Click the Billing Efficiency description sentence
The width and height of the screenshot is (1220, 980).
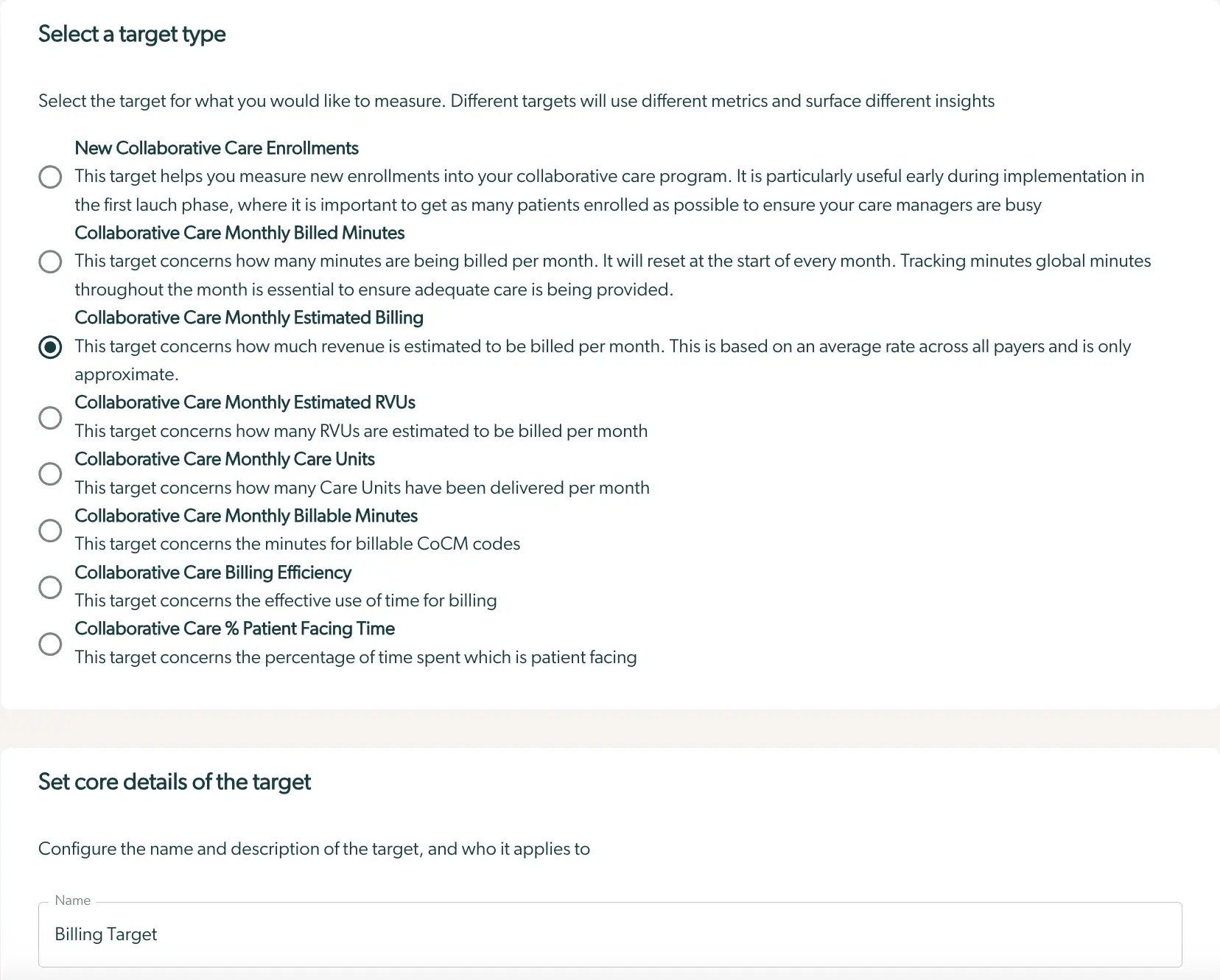click(285, 601)
